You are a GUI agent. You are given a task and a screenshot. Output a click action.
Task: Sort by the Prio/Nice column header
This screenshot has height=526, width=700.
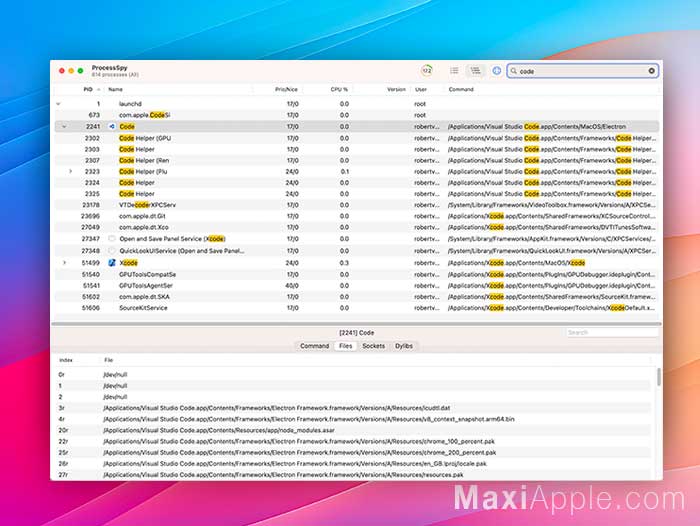[x=286, y=89]
